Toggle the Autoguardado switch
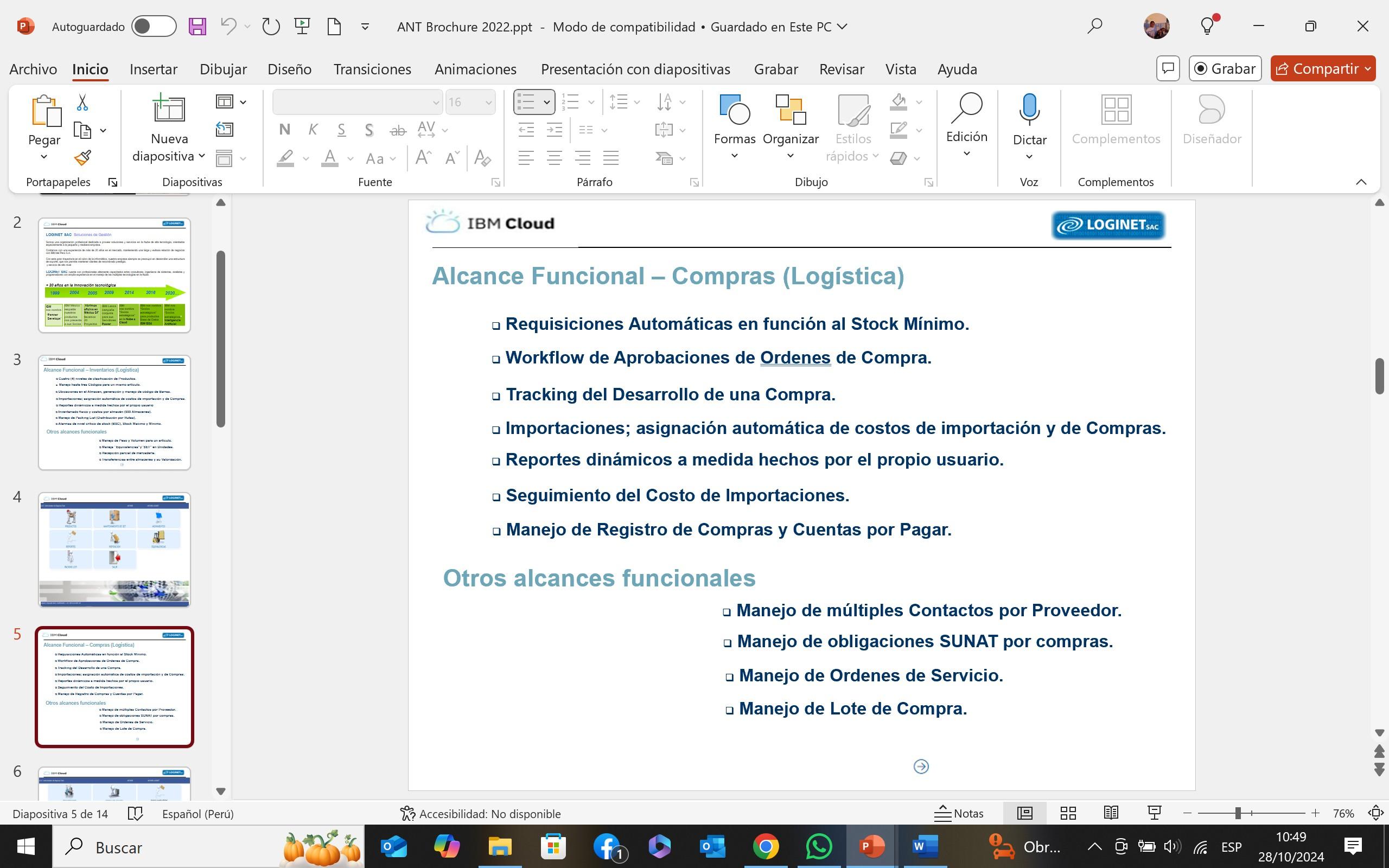1389x868 pixels. tap(153, 27)
